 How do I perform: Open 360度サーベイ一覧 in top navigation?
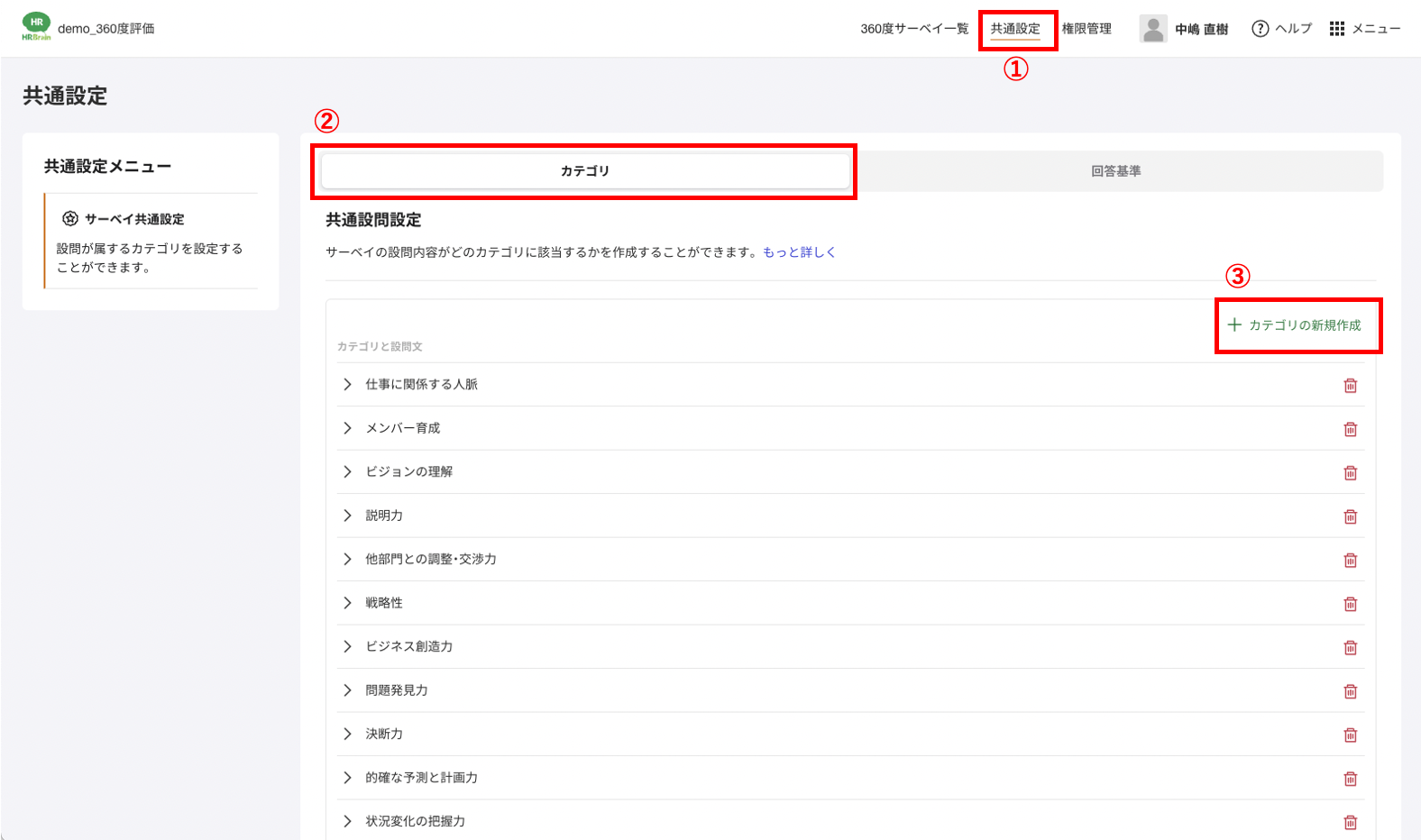(x=914, y=29)
